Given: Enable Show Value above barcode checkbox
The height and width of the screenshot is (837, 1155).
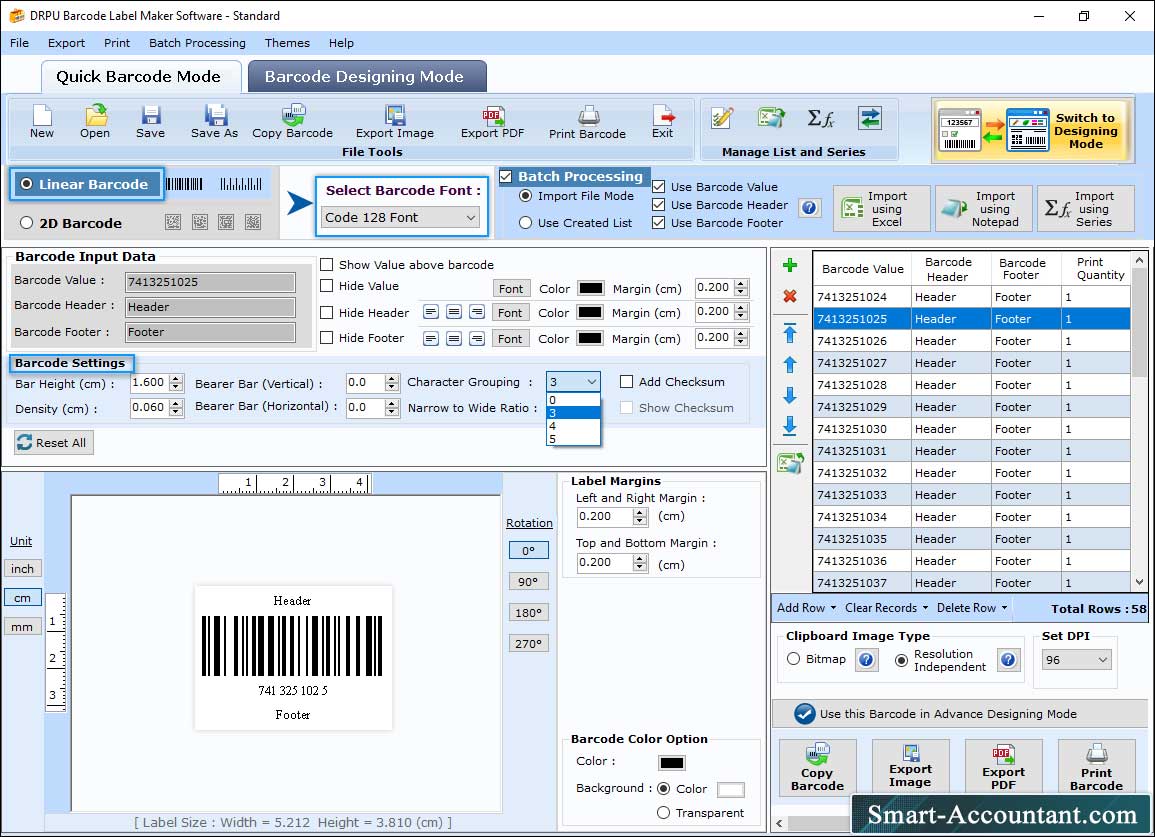Looking at the screenshot, I should click(326, 265).
